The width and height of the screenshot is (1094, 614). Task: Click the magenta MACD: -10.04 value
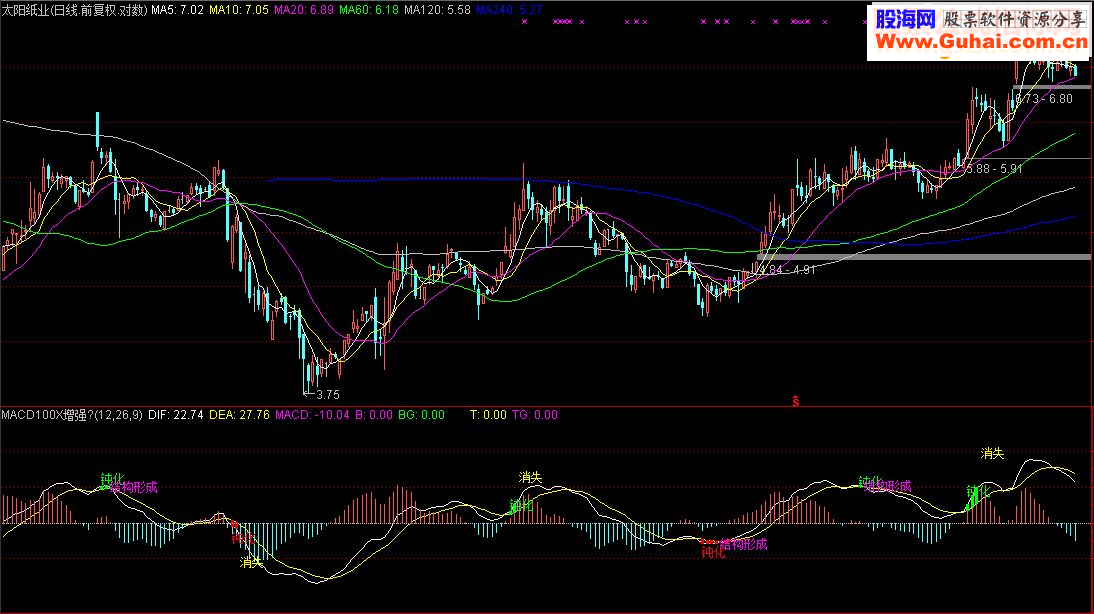pos(312,415)
